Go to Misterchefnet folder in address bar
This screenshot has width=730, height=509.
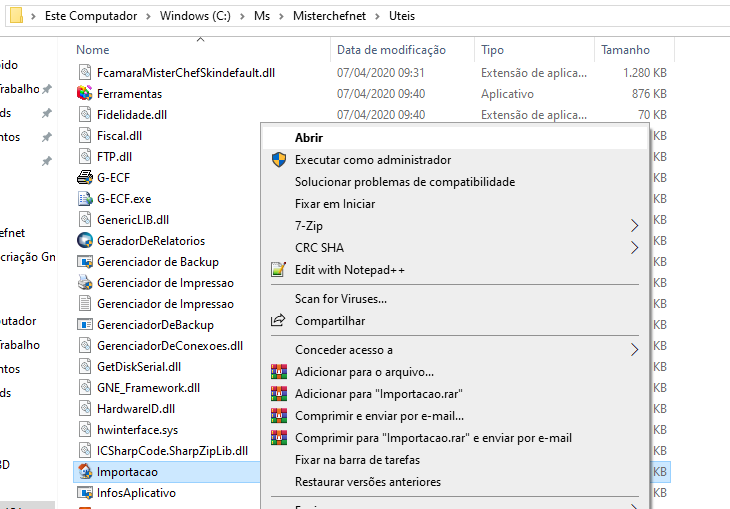329,16
